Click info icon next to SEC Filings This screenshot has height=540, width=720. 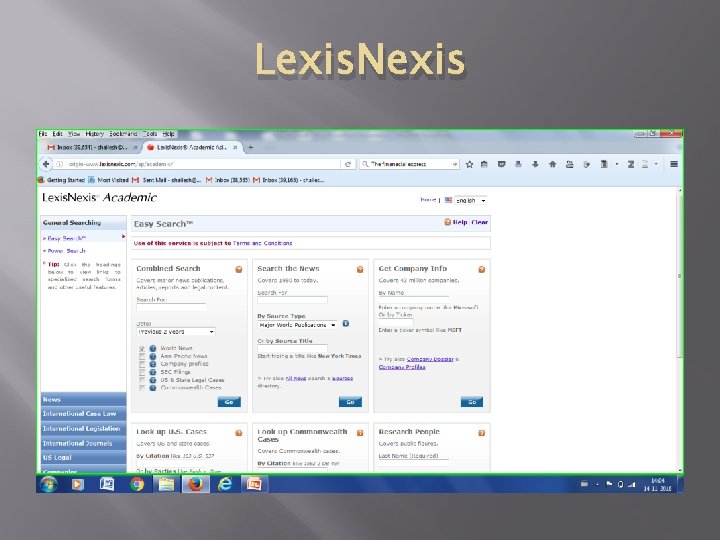(x=152, y=372)
